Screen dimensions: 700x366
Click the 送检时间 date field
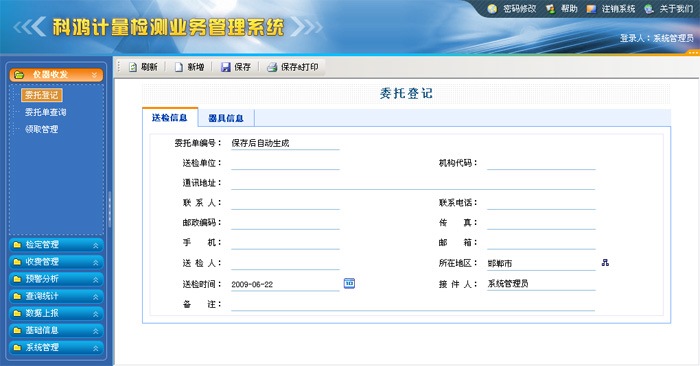[285, 284]
